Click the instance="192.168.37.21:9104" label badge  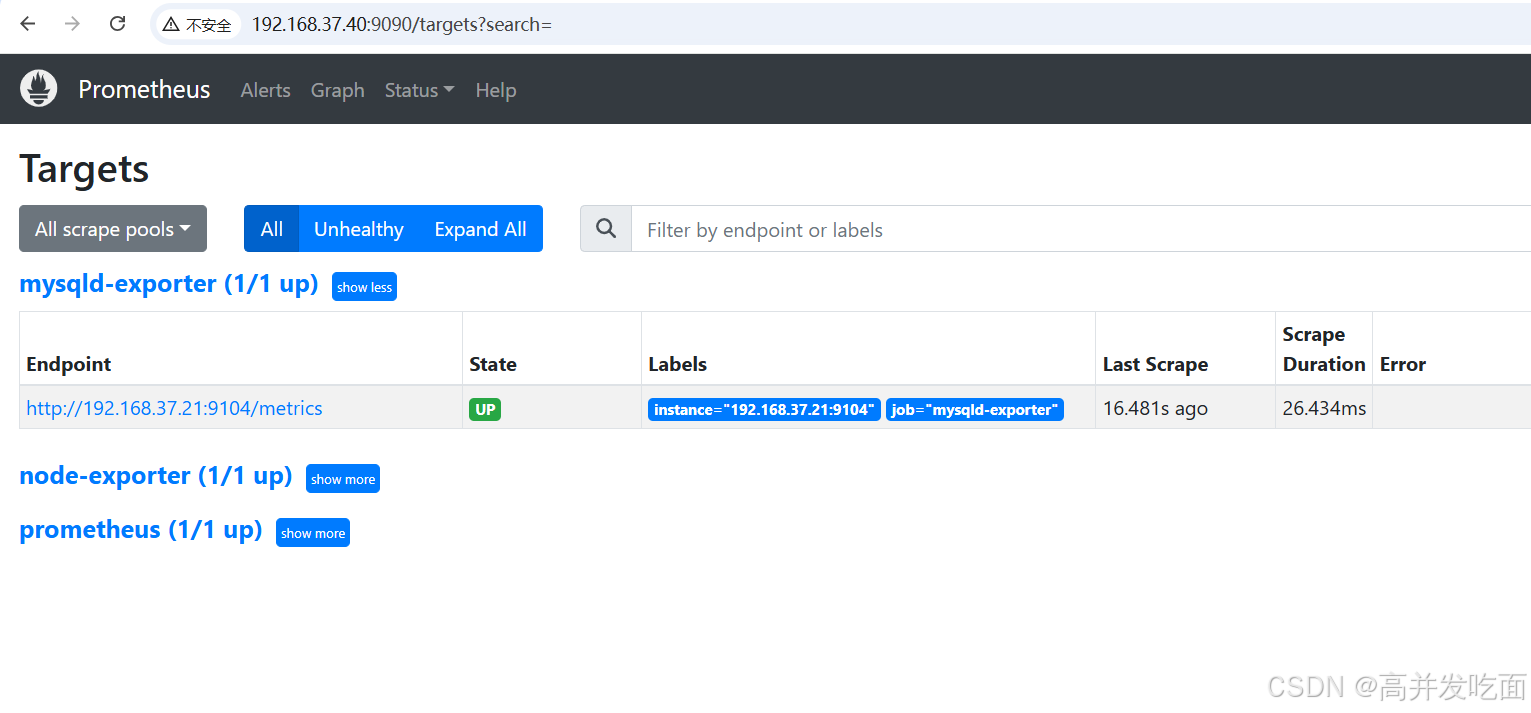pos(764,410)
